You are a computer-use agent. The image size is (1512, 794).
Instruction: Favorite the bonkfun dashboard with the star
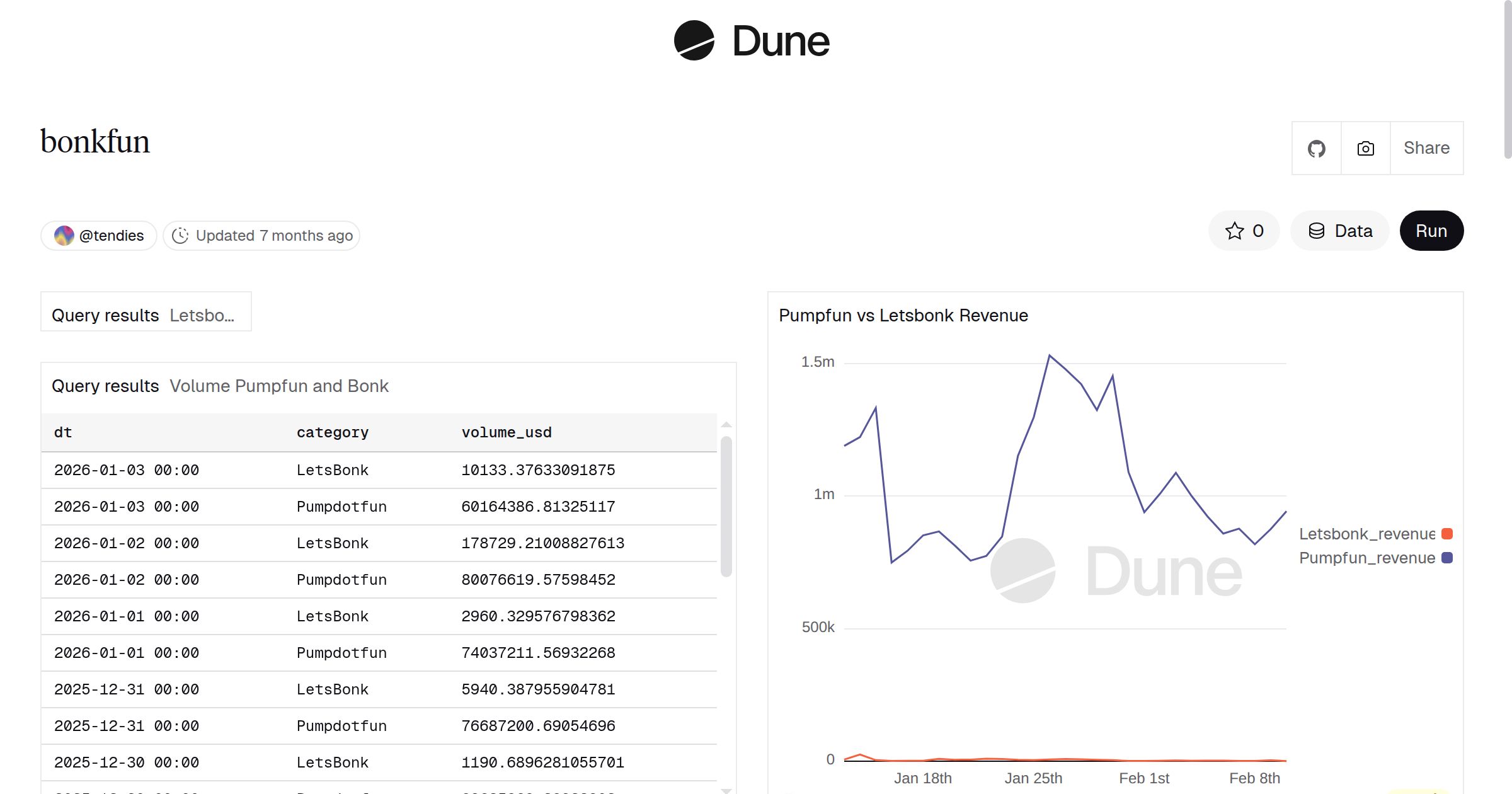(1235, 231)
